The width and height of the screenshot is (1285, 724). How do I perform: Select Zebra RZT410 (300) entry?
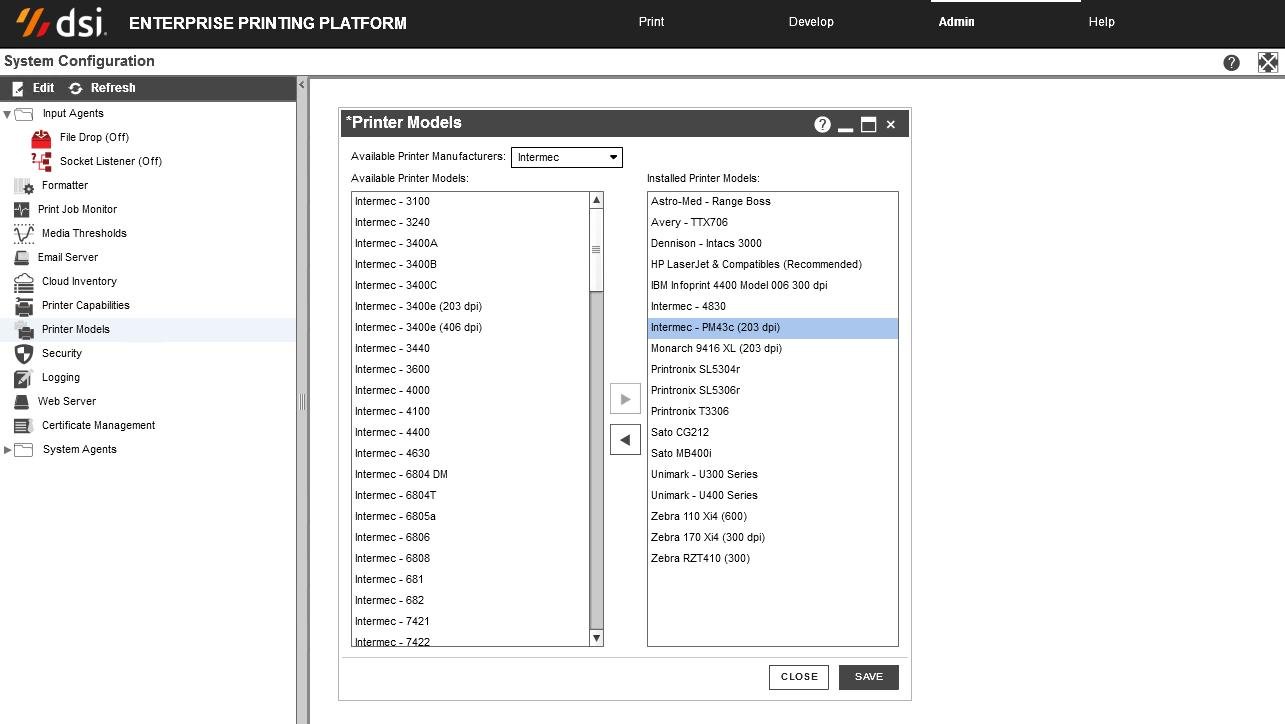click(772, 558)
